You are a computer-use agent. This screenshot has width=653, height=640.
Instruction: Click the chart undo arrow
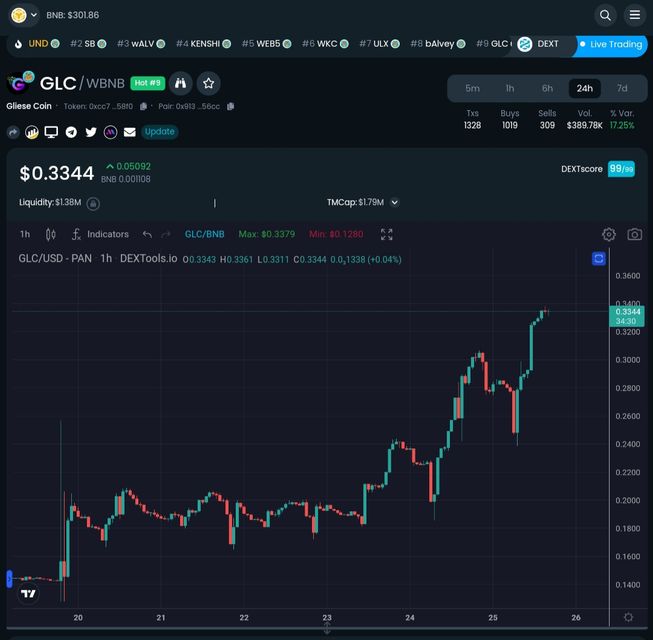tap(147, 235)
